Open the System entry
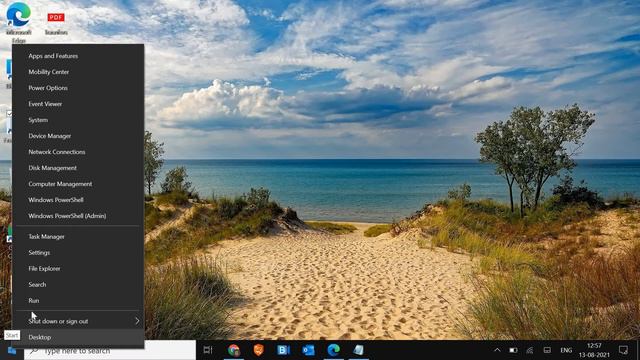The width and height of the screenshot is (640, 360). [78, 120]
